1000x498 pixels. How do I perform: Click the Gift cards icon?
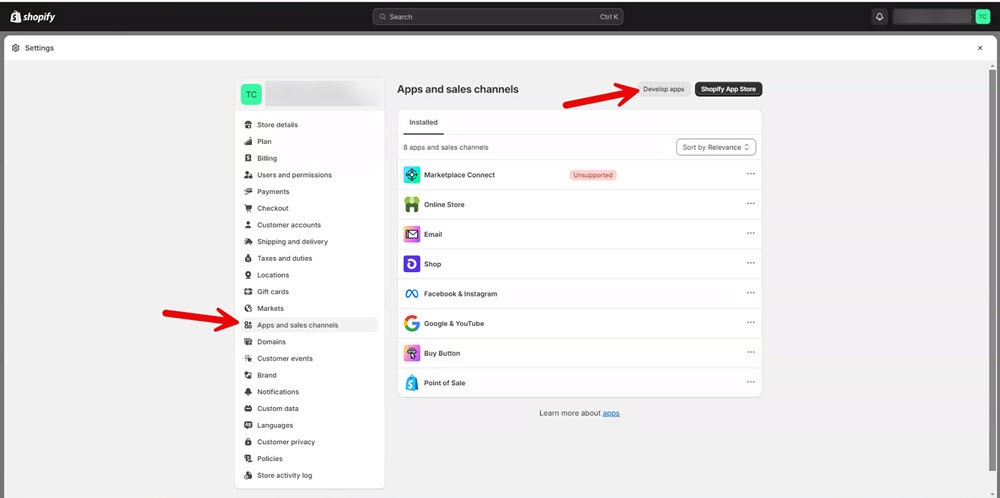pyautogui.click(x=249, y=291)
